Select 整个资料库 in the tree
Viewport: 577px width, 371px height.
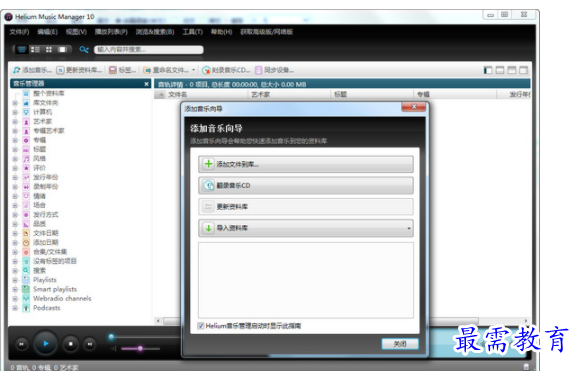pos(49,93)
